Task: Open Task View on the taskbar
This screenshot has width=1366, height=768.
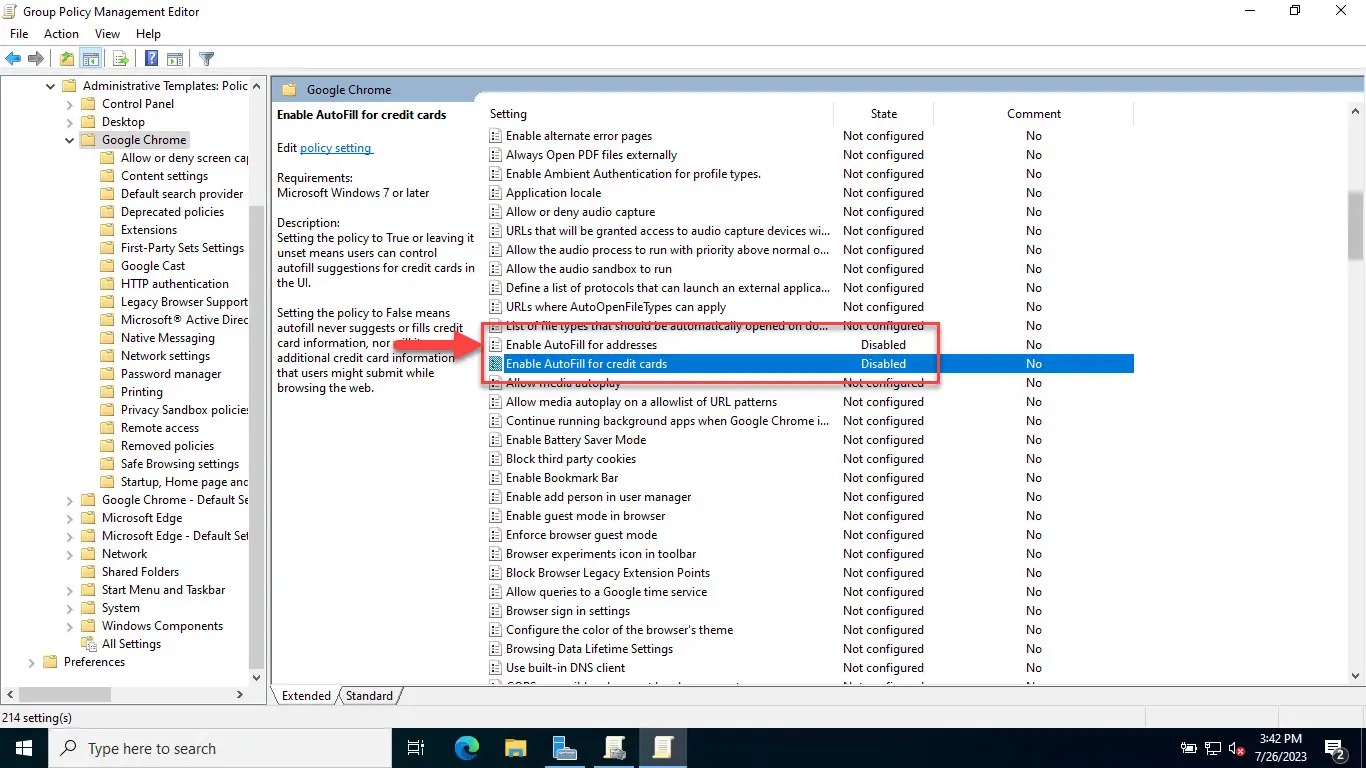Action: (x=416, y=748)
